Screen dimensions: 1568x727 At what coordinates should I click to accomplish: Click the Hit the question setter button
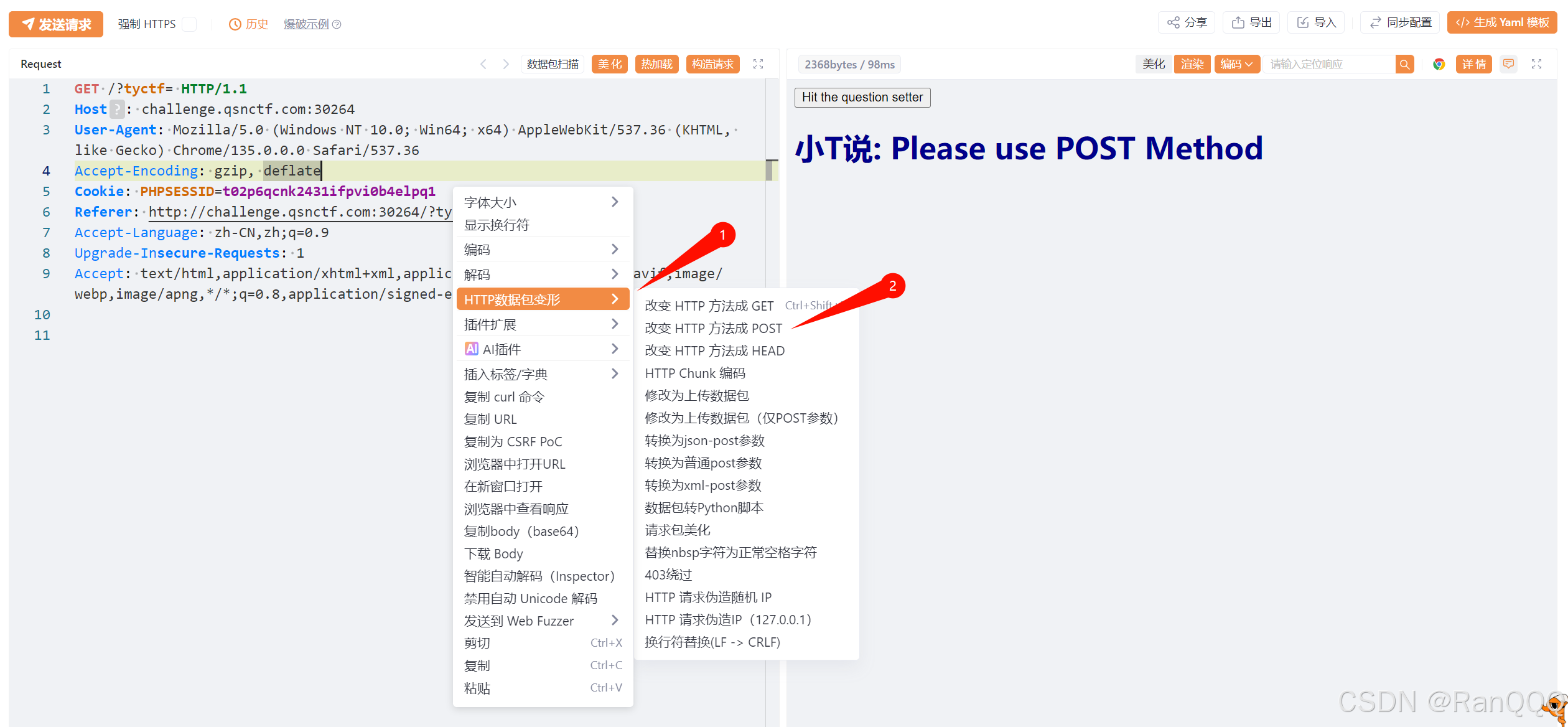click(862, 97)
